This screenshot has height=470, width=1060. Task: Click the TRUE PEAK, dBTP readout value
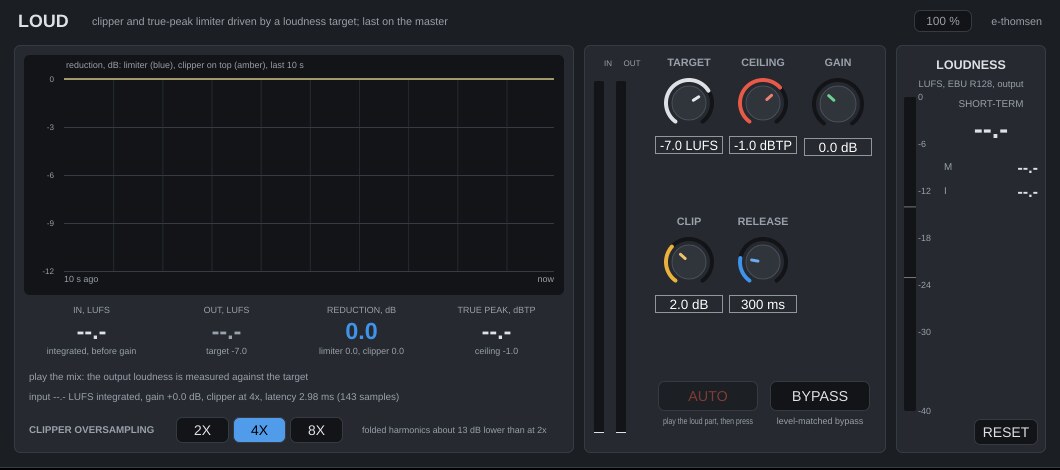tap(496, 332)
